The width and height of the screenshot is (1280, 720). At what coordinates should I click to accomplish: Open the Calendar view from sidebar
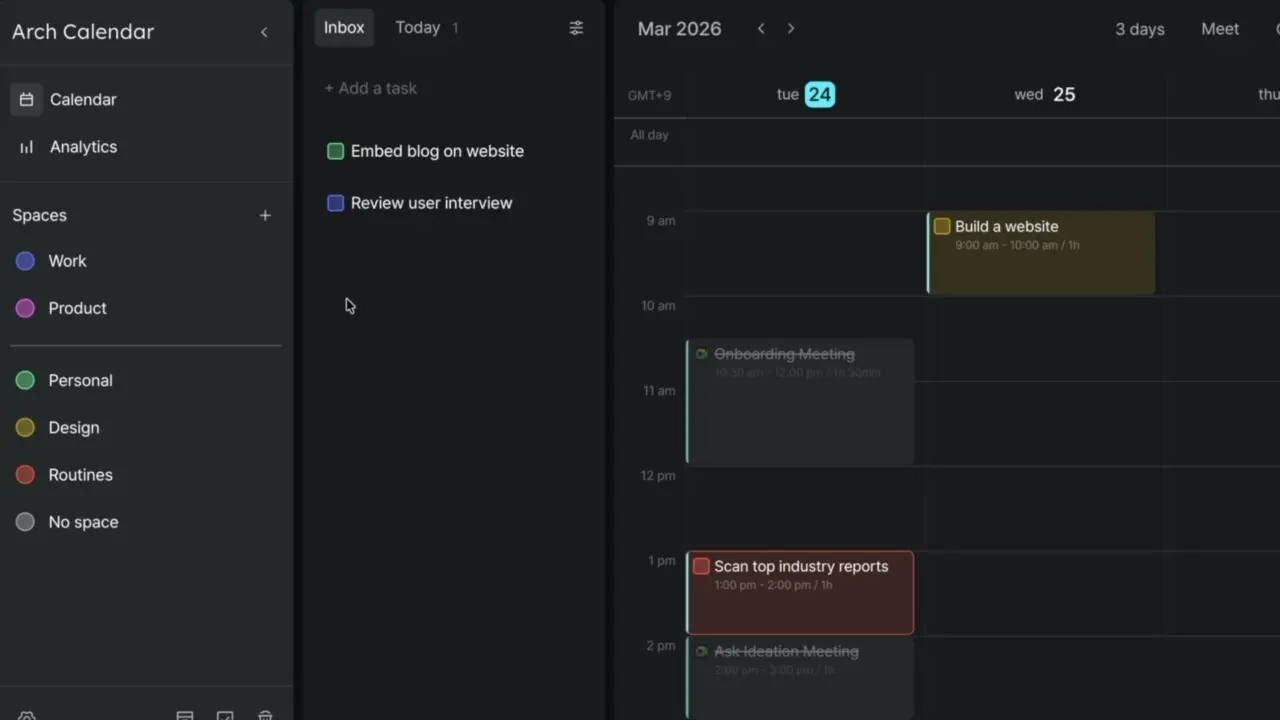click(x=82, y=100)
